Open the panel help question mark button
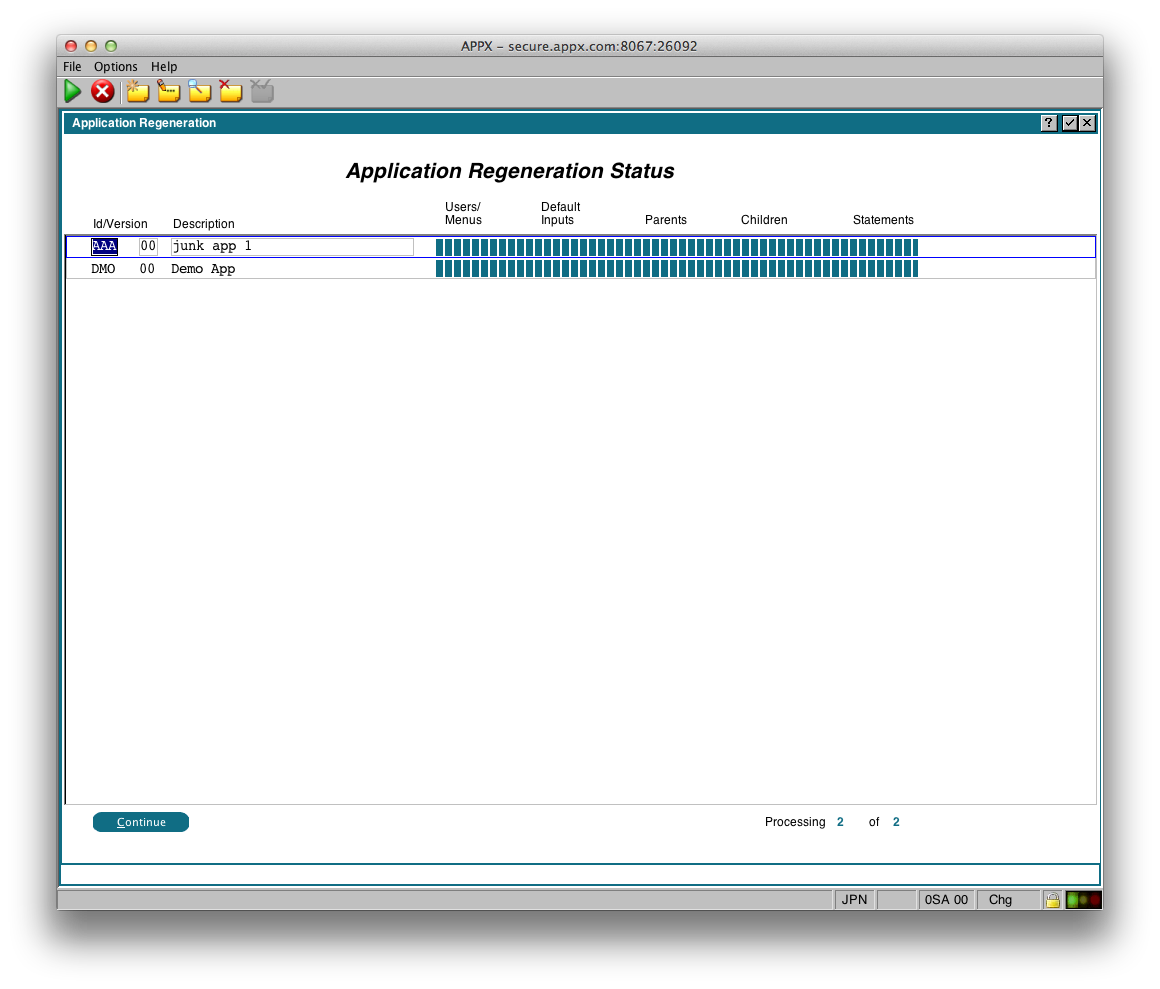The image size is (1160, 989). click(1049, 123)
